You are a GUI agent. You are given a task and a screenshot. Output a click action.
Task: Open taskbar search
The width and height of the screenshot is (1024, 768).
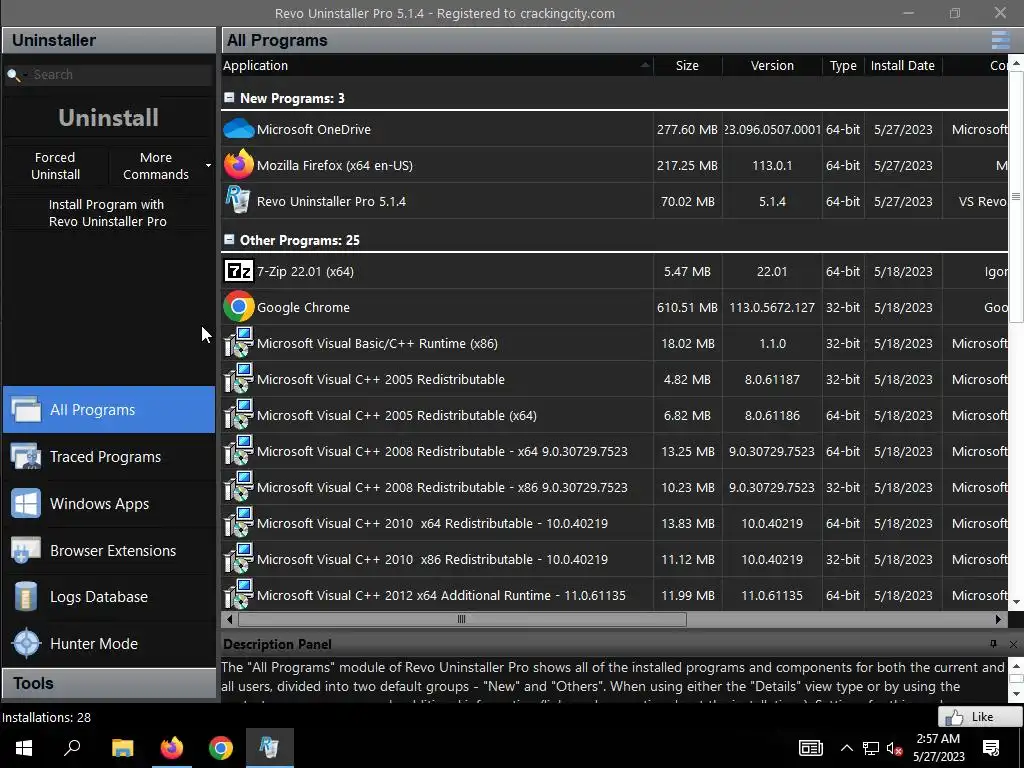tap(72, 747)
